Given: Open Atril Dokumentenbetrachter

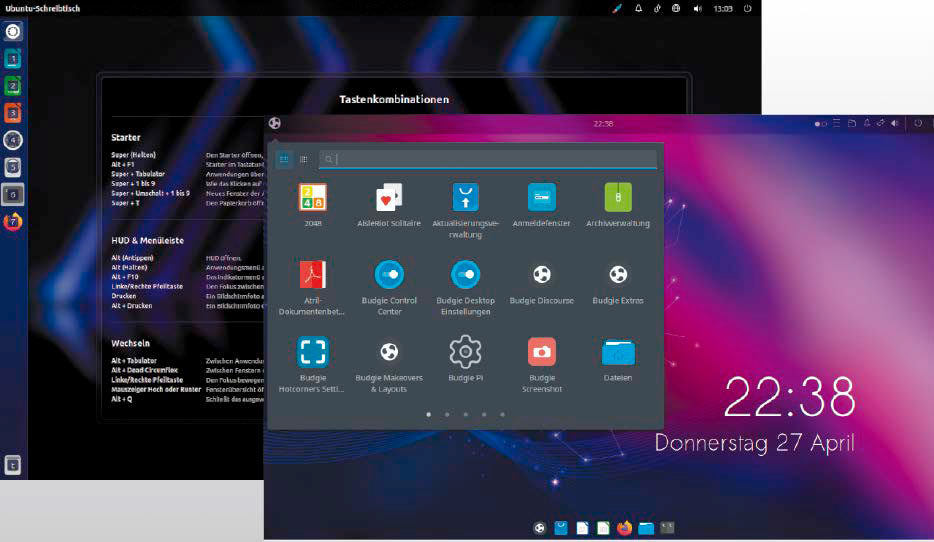Looking at the screenshot, I should point(312,288).
